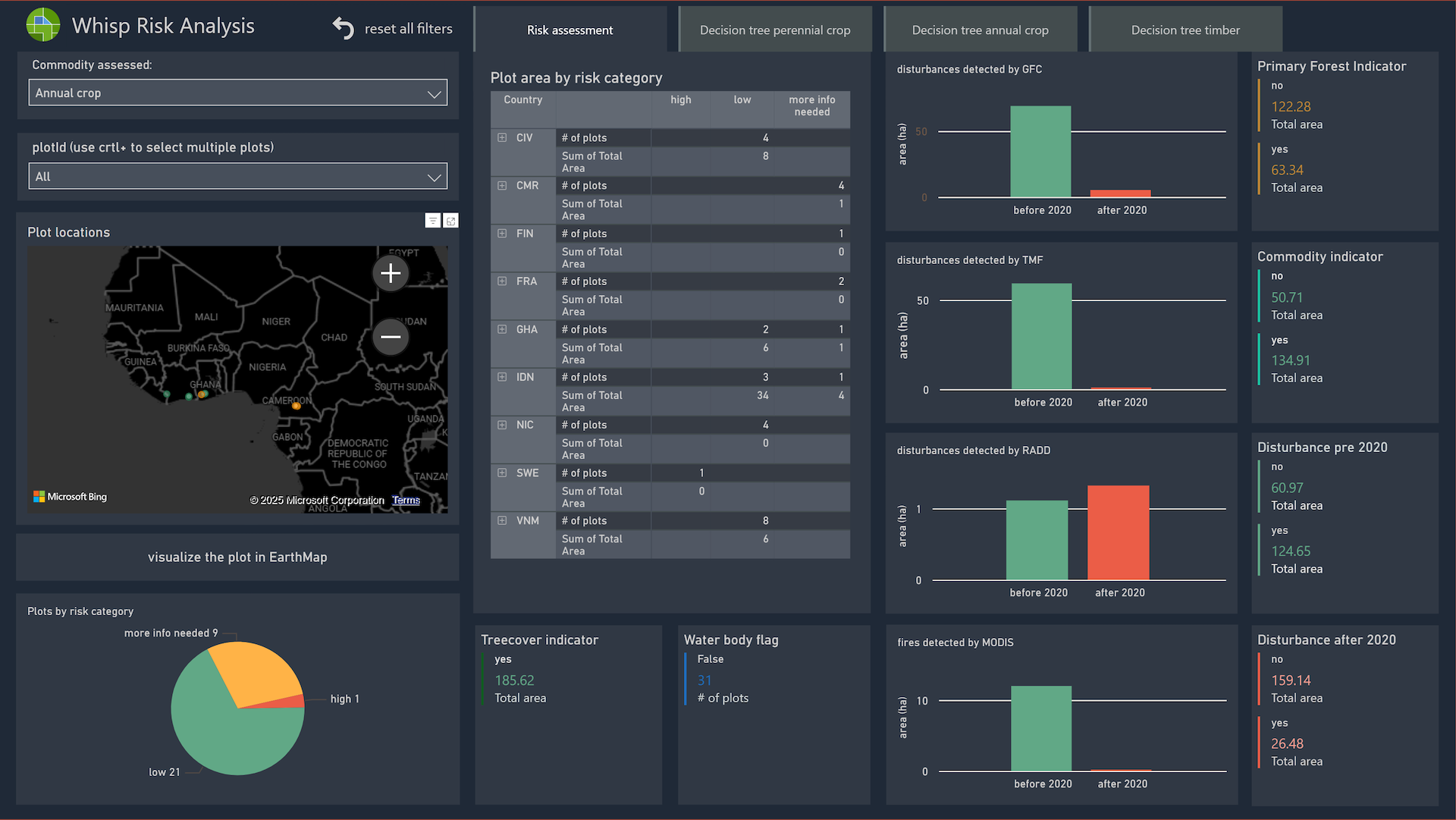Click visualize the plot in EarthMap button
Screen dimensions: 1456x820
coord(237,558)
